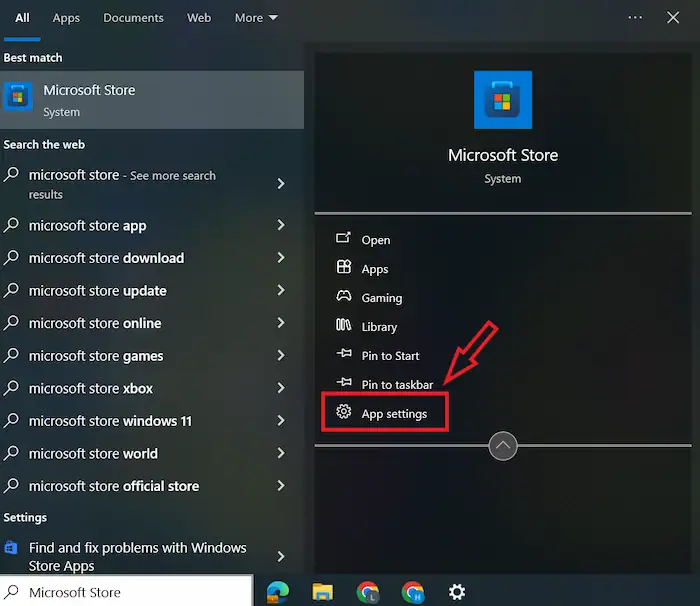Select Pin to Start
The width and height of the screenshot is (700, 606).
coord(390,356)
